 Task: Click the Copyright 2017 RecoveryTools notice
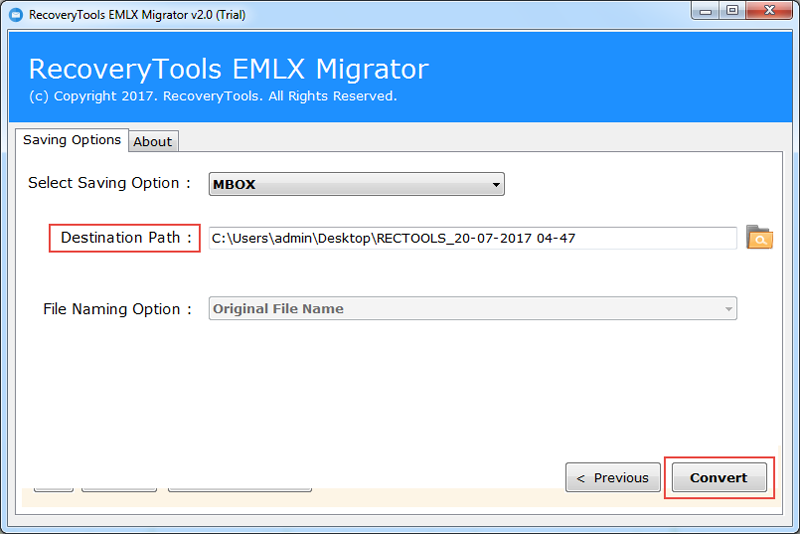click(213, 96)
